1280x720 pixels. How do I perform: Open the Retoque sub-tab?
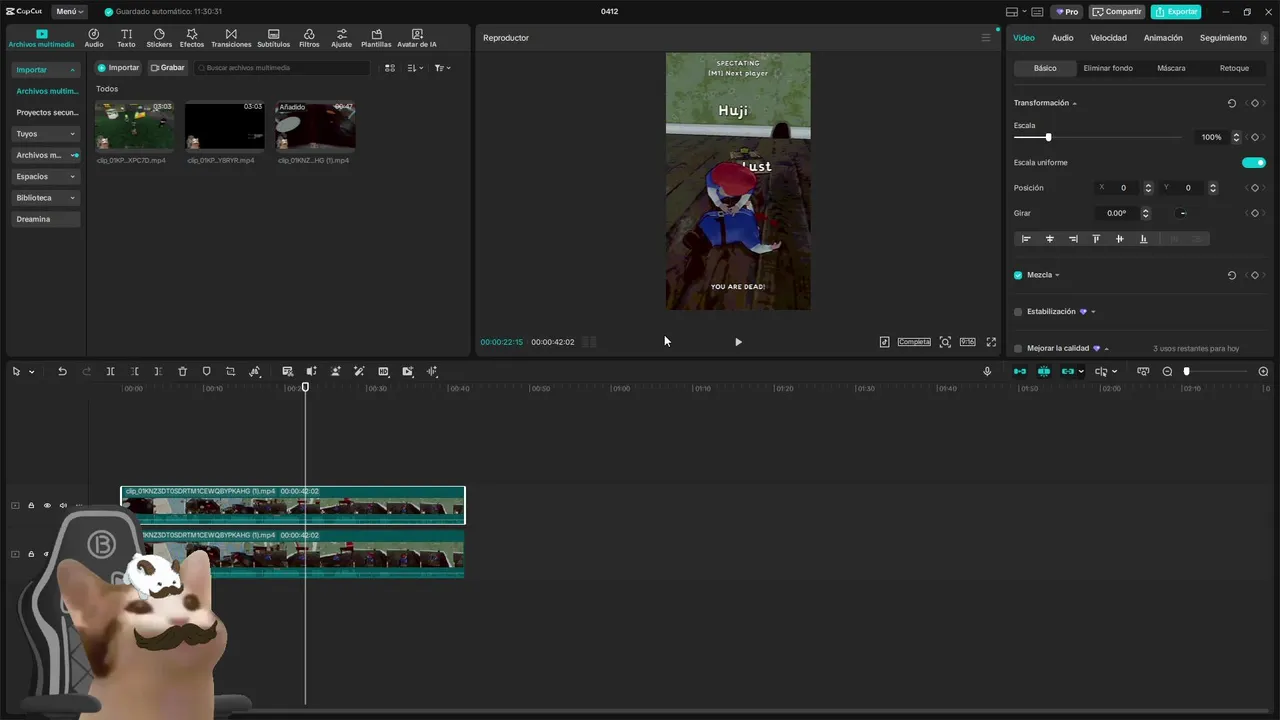1234,68
